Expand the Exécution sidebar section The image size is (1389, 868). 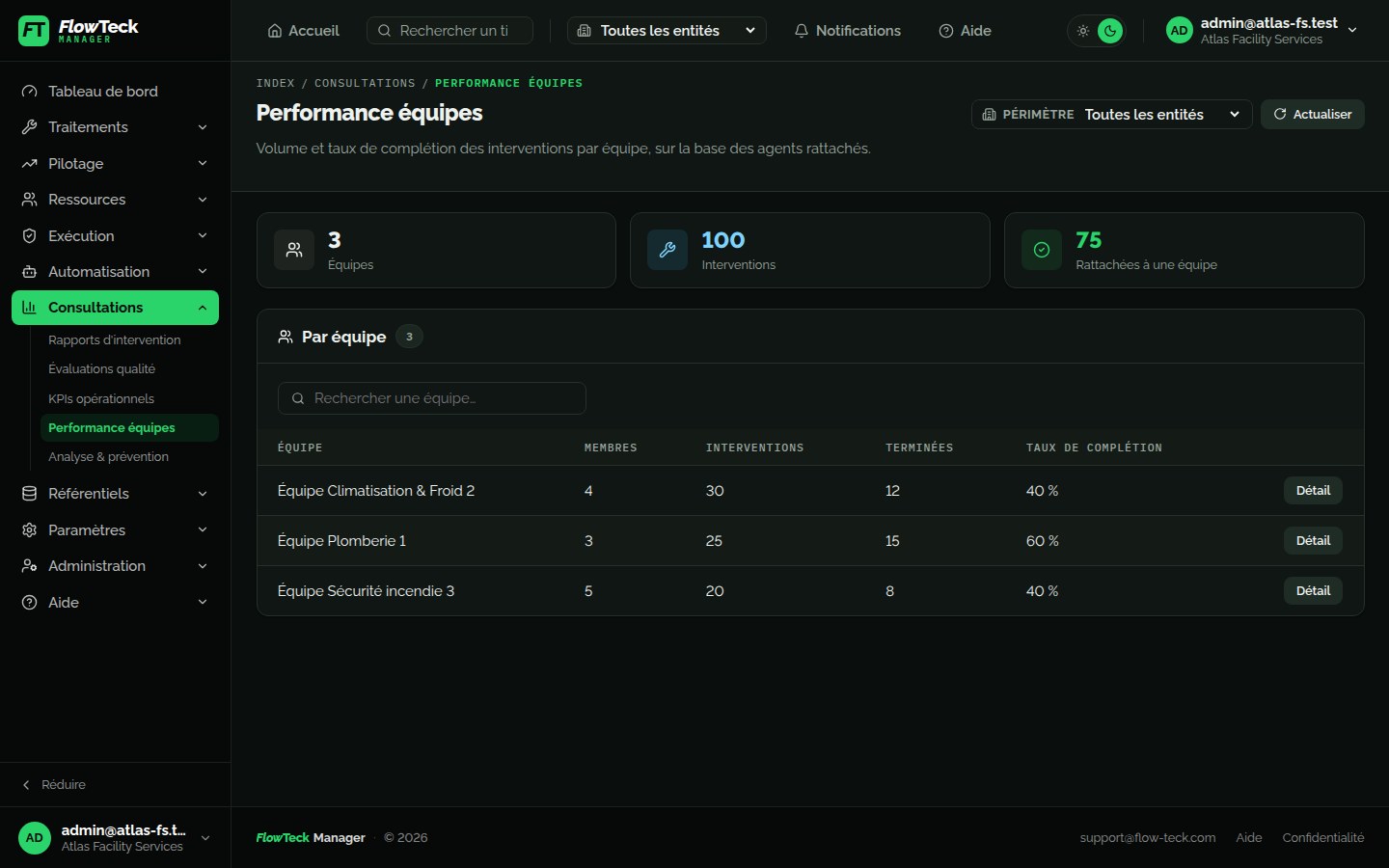pyautogui.click(x=115, y=236)
